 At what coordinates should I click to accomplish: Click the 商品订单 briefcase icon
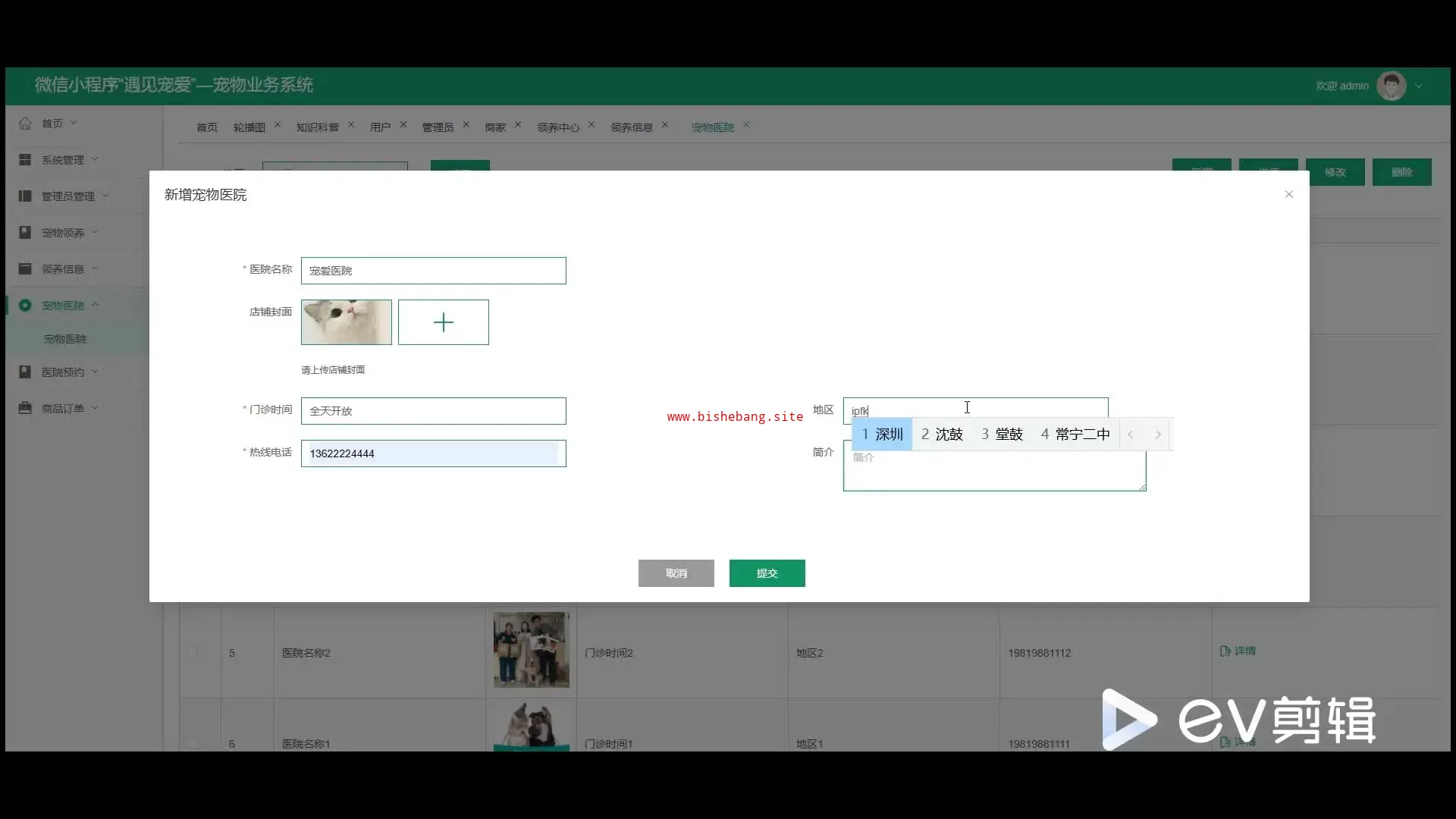click(25, 408)
